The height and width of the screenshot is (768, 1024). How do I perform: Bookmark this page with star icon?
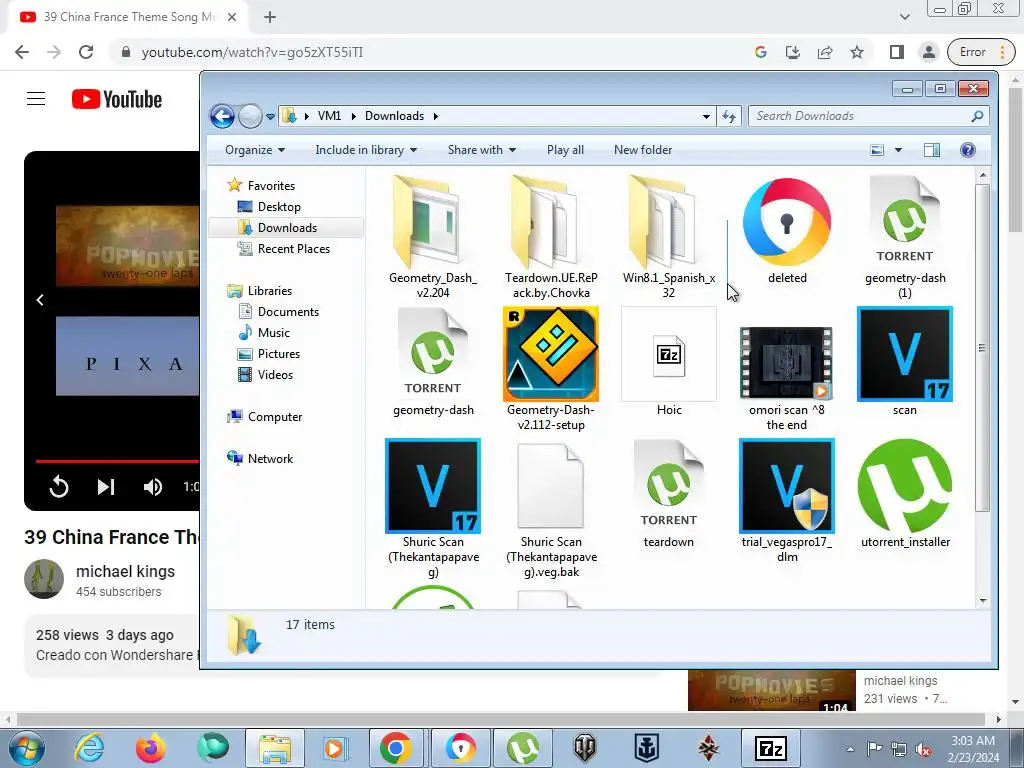857,52
